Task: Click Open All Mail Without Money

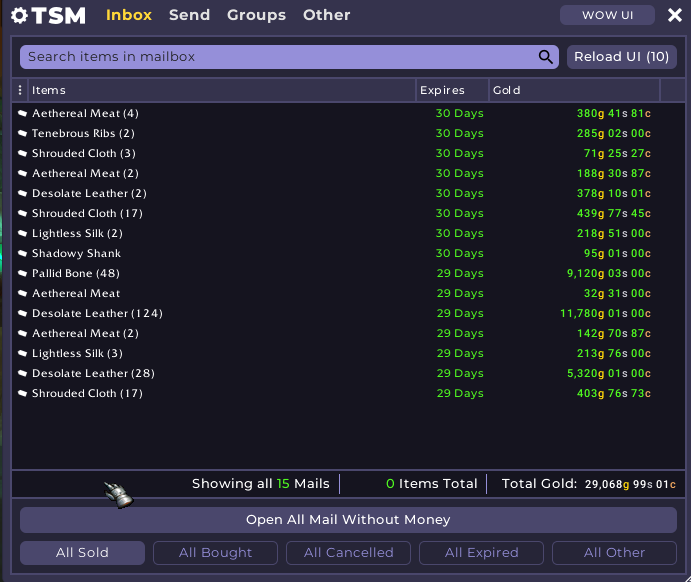Action: (348, 520)
